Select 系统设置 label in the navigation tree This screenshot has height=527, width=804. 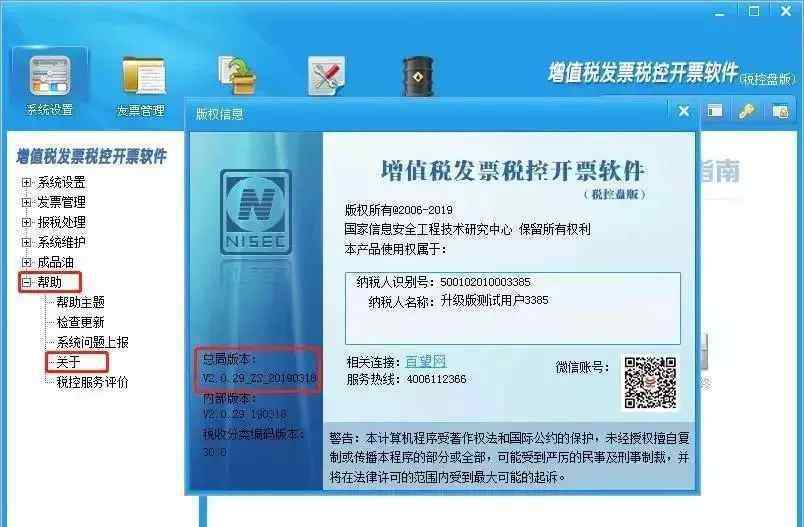[x=62, y=183]
